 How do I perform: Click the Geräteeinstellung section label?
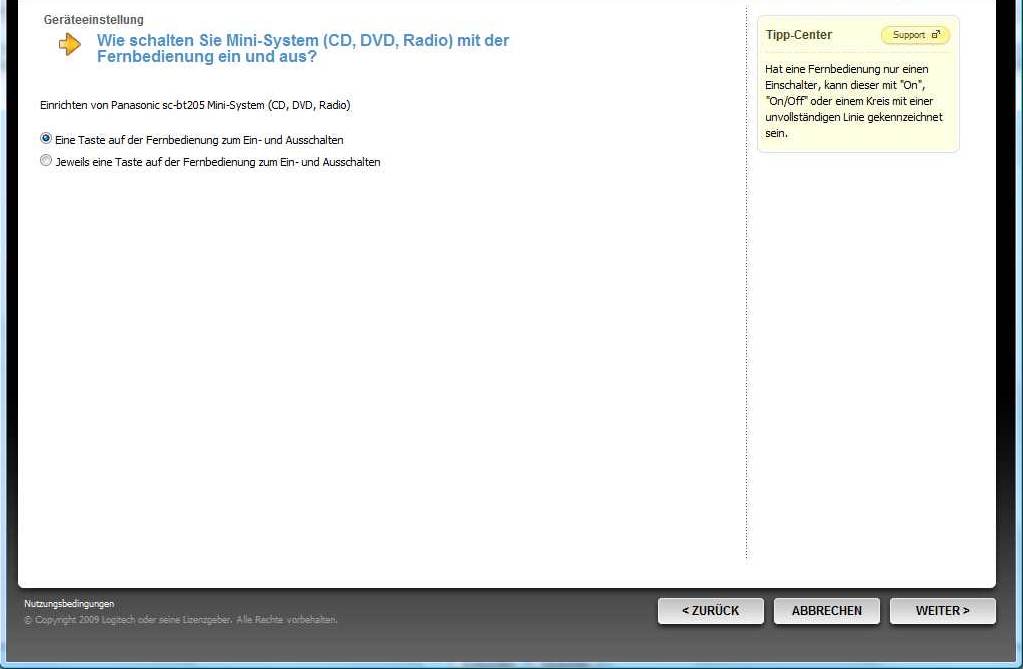coord(93,20)
